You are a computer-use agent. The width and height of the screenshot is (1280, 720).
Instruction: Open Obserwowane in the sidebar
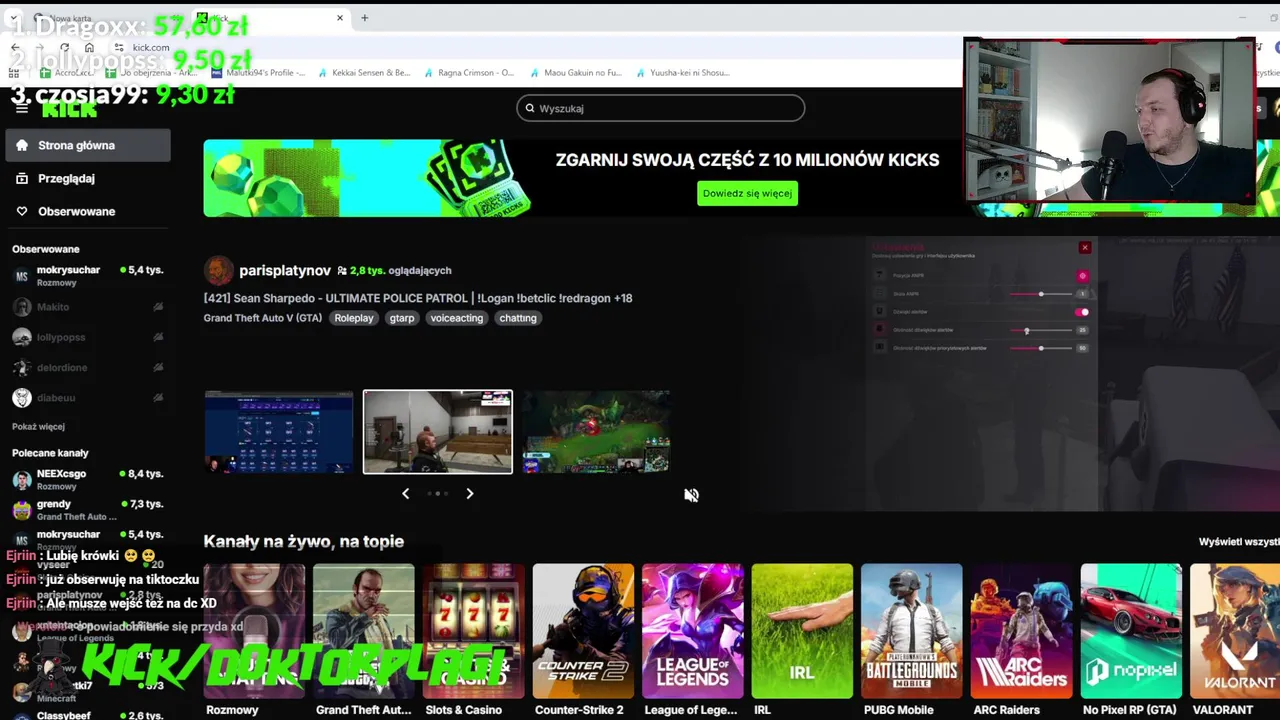pyautogui.click(x=88, y=211)
